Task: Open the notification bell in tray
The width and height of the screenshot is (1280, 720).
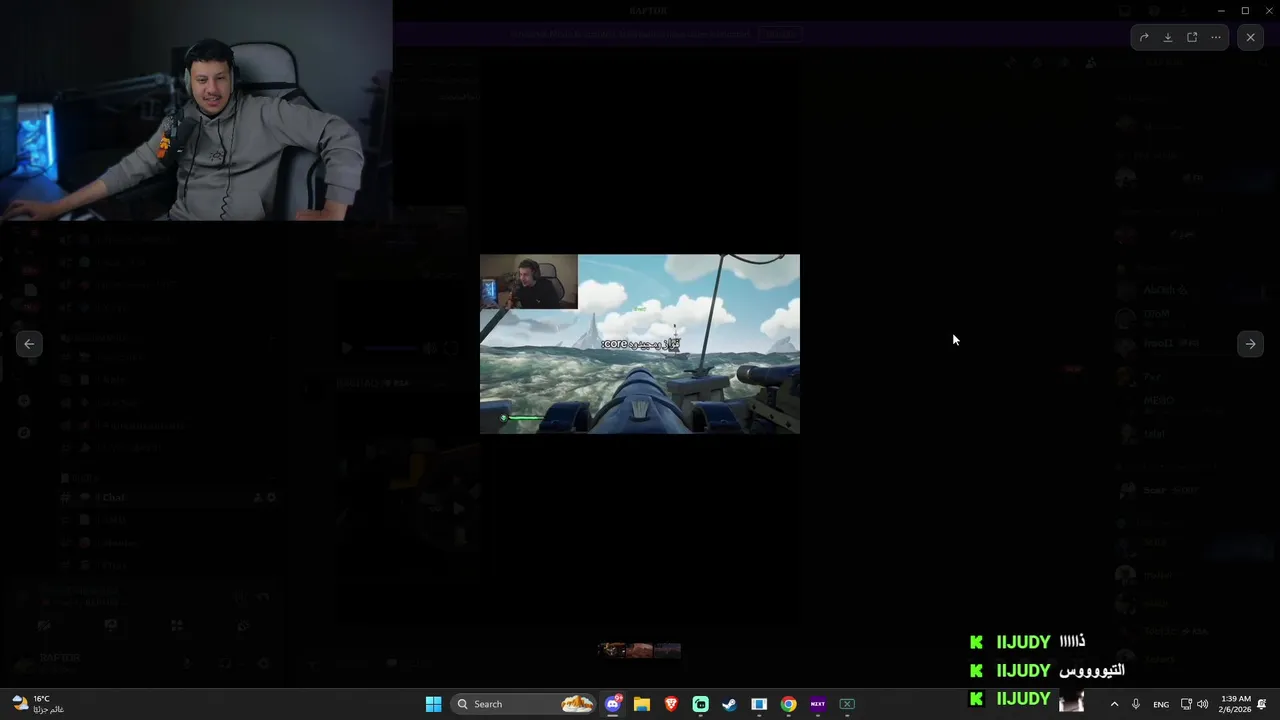Action: pyautogui.click(x=1262, y=704)
